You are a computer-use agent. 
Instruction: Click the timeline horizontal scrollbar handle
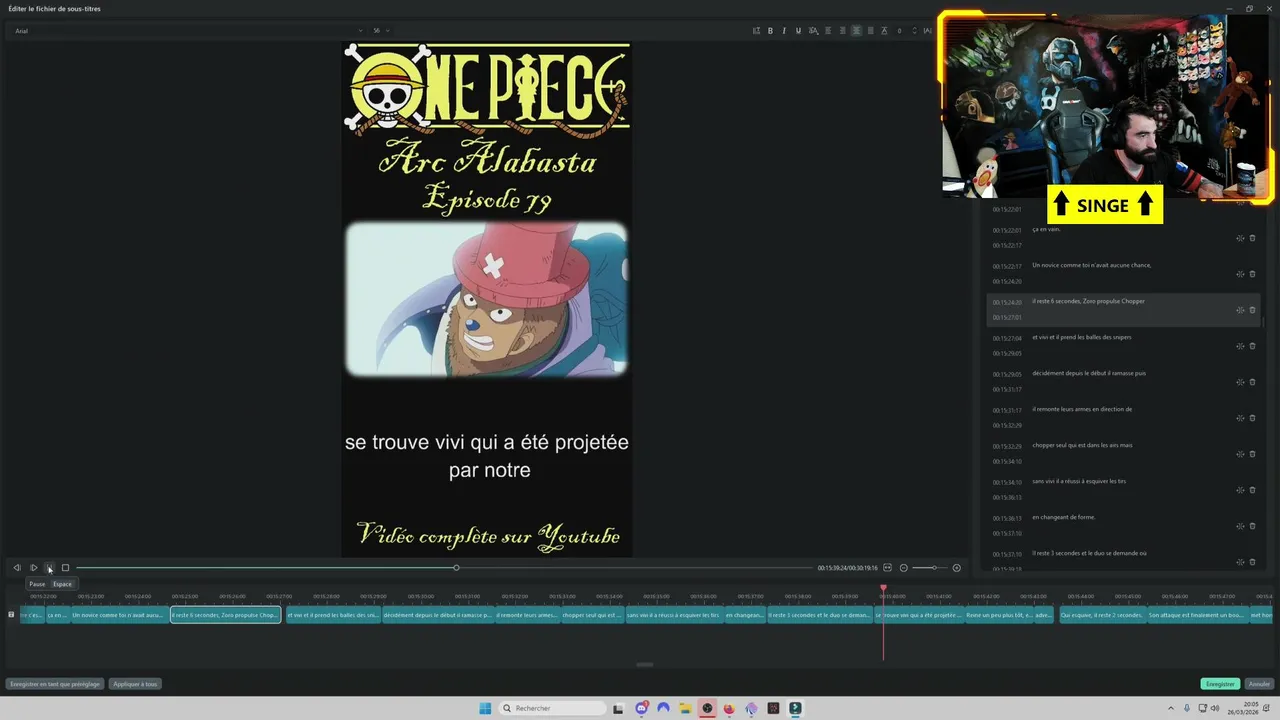(x=645, y=664)
